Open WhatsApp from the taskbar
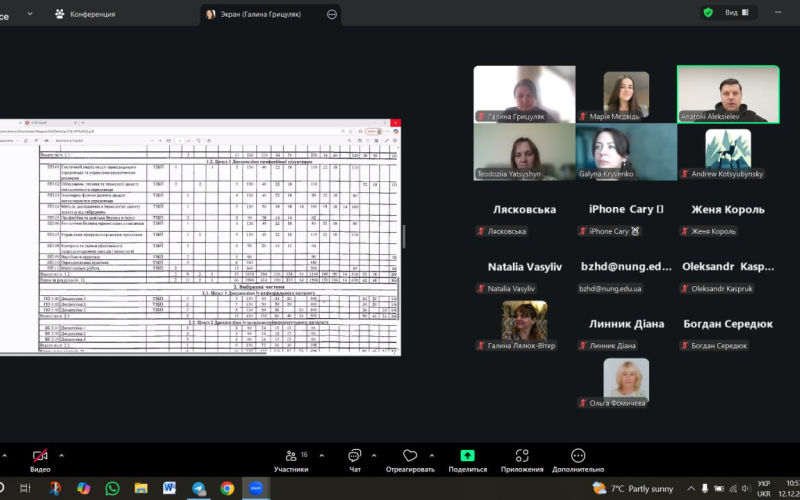Screen dimensions: 800x500 pyautogui.click(x=112, y=488)
